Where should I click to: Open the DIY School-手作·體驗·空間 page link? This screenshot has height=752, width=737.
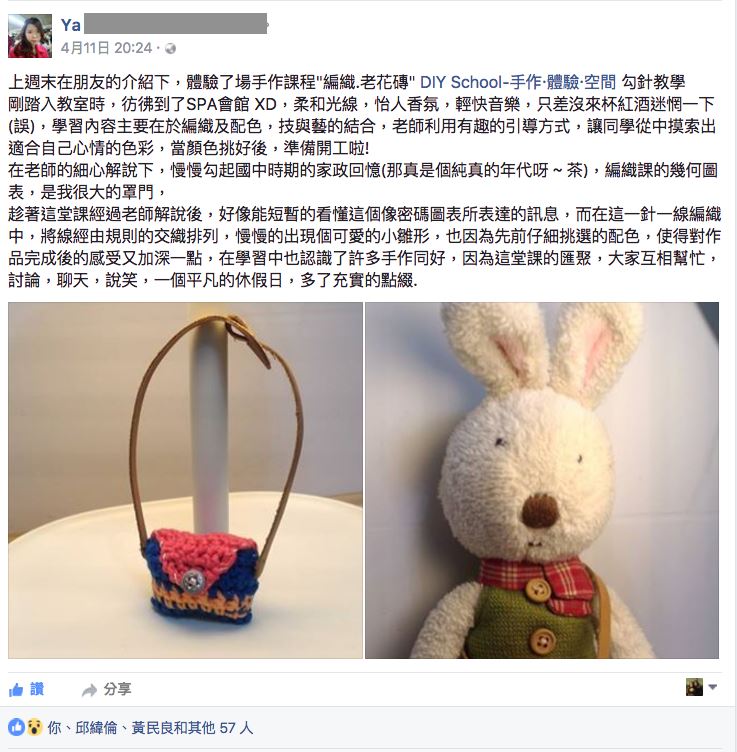[x=518, y=82]
